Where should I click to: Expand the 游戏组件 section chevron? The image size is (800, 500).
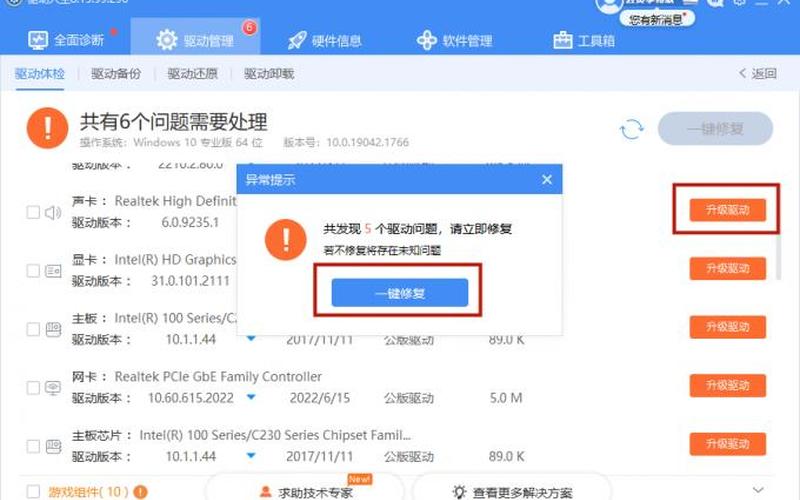pos(758,490)
